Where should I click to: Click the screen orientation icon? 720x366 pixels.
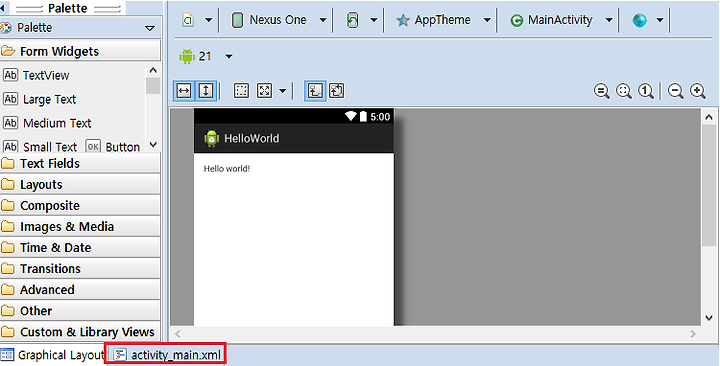coord(353,20)
